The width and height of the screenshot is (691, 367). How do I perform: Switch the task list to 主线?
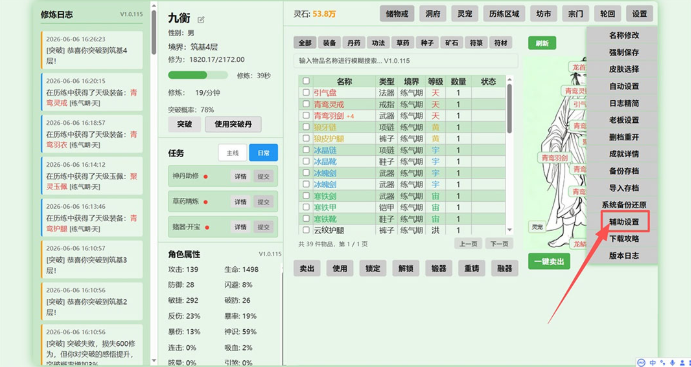[x=232, y=153]
